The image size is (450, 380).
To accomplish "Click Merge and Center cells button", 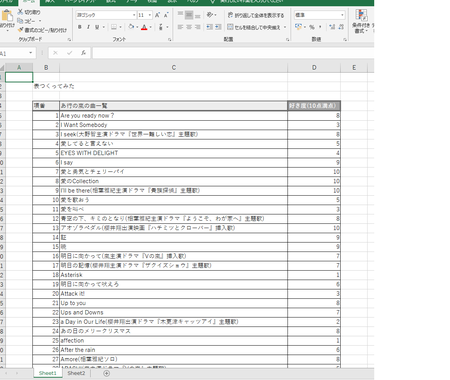I will coord(256,27).
